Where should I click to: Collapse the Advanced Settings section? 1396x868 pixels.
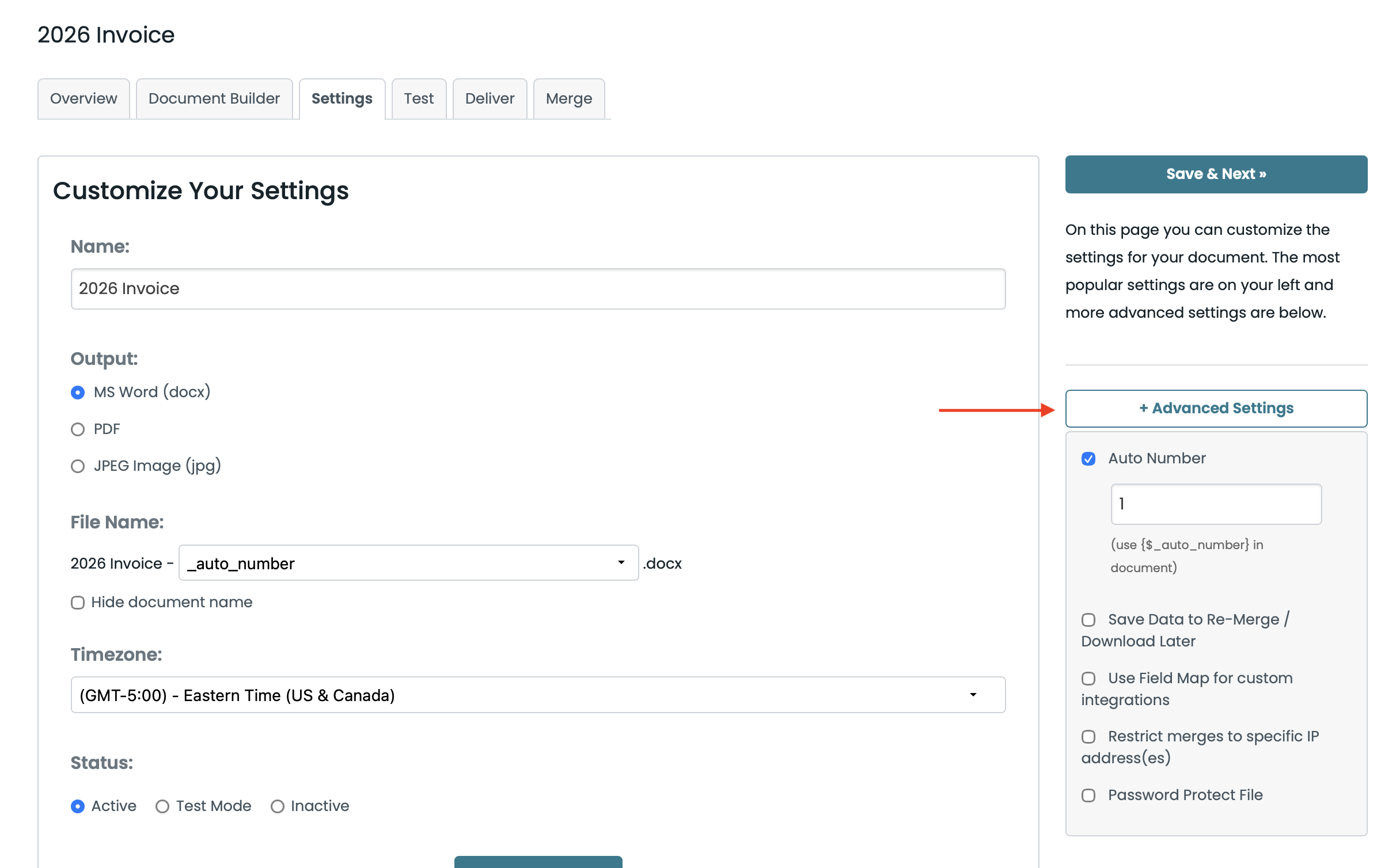[1216, 408]
